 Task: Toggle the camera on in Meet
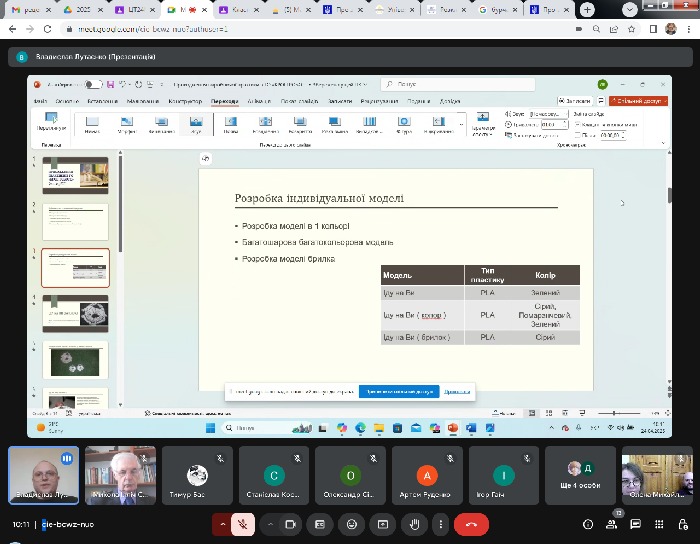point(292,524)
